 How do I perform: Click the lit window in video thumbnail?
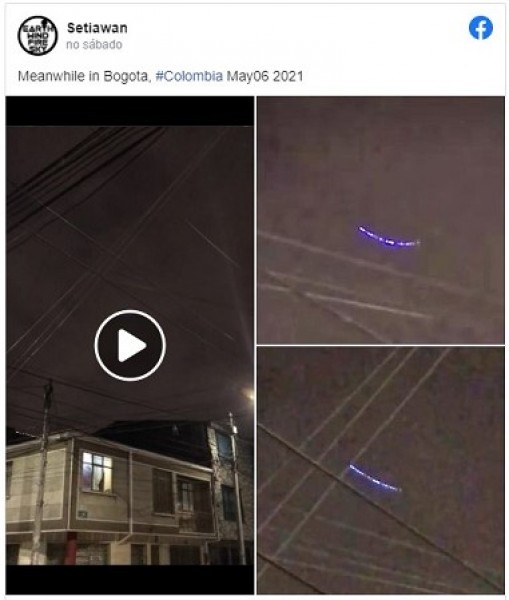click(x=97, y=472)
